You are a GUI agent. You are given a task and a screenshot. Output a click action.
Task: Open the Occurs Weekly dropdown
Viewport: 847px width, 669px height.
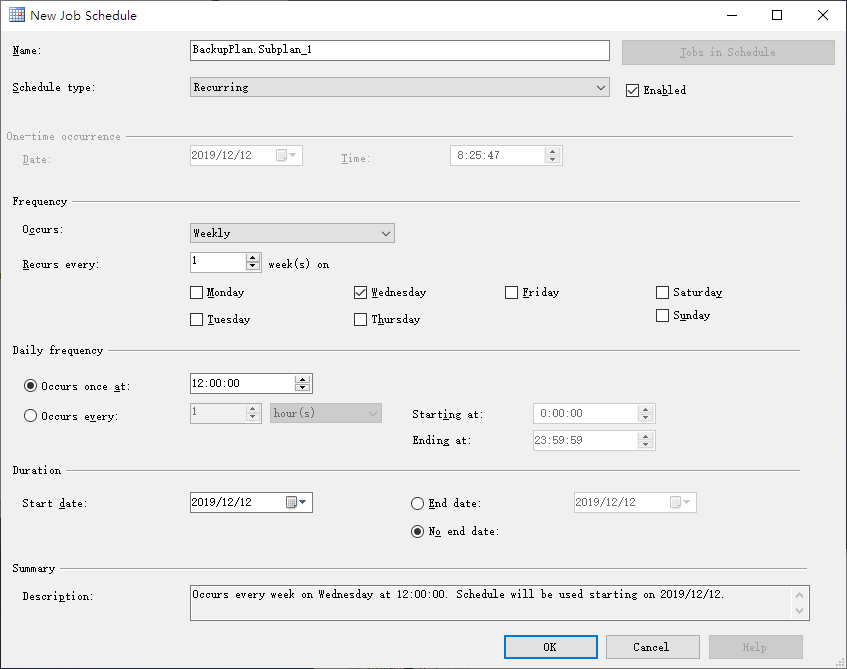click(x=292, y=233)
